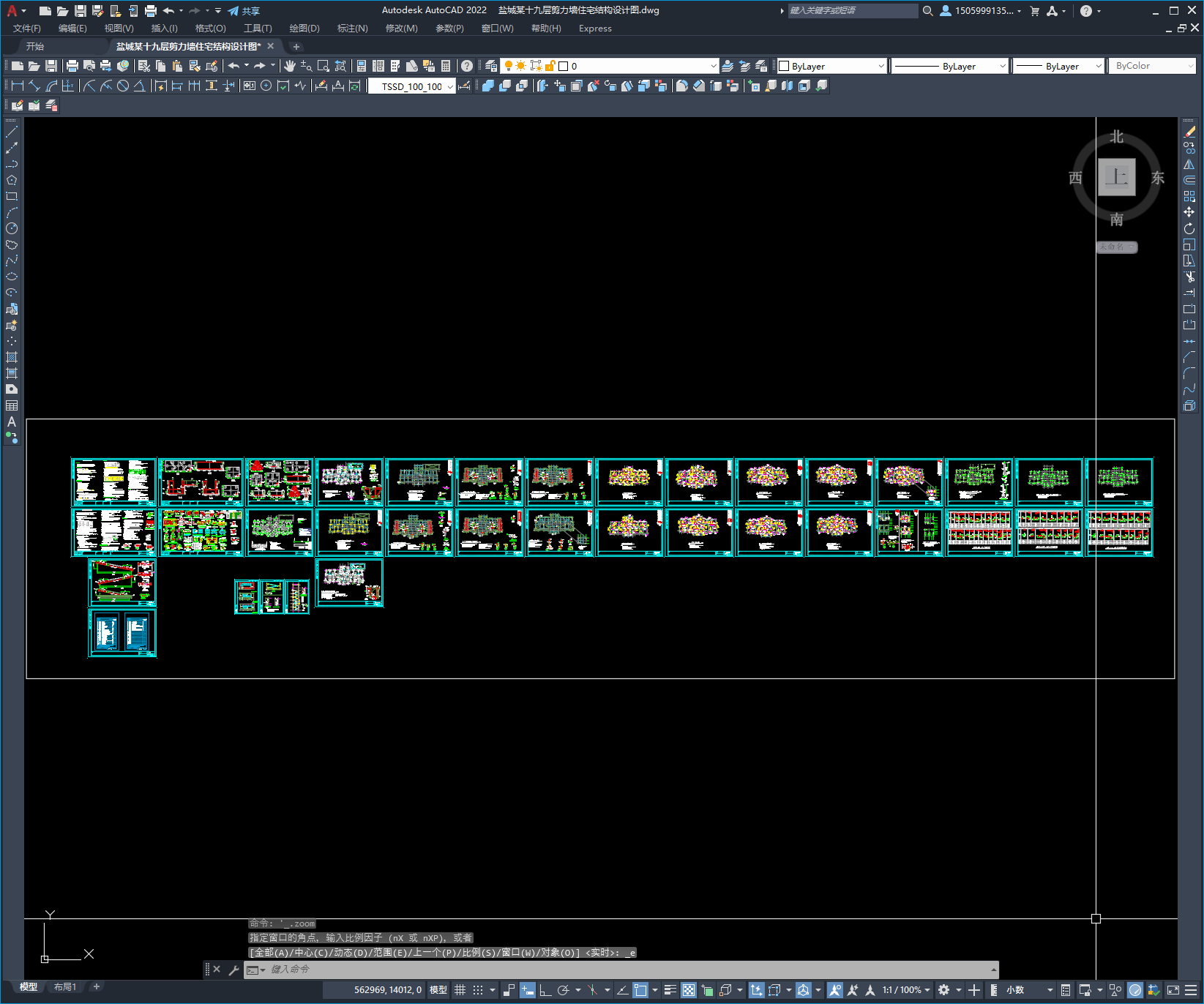Switch to the 布局1 layout tab
This screenshot has height=1004, width=1204.
click(65, 987)
